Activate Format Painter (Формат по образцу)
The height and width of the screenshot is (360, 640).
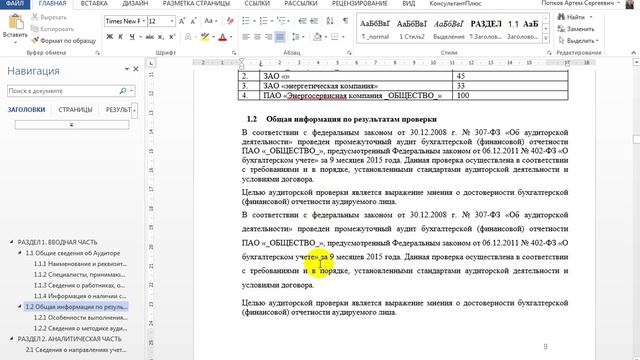point(63,40)
